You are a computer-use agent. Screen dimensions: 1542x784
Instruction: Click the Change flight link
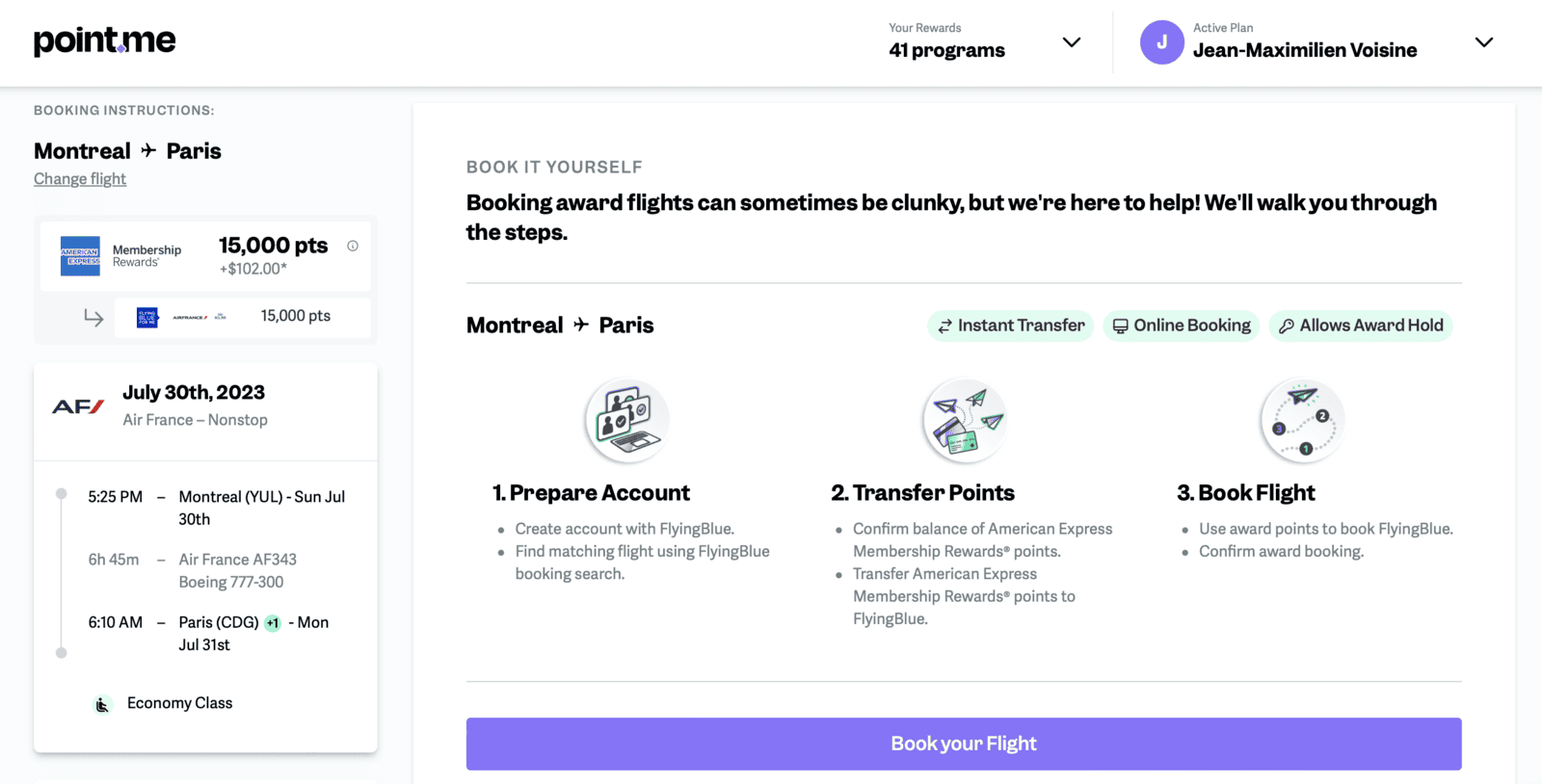(80, 178)
